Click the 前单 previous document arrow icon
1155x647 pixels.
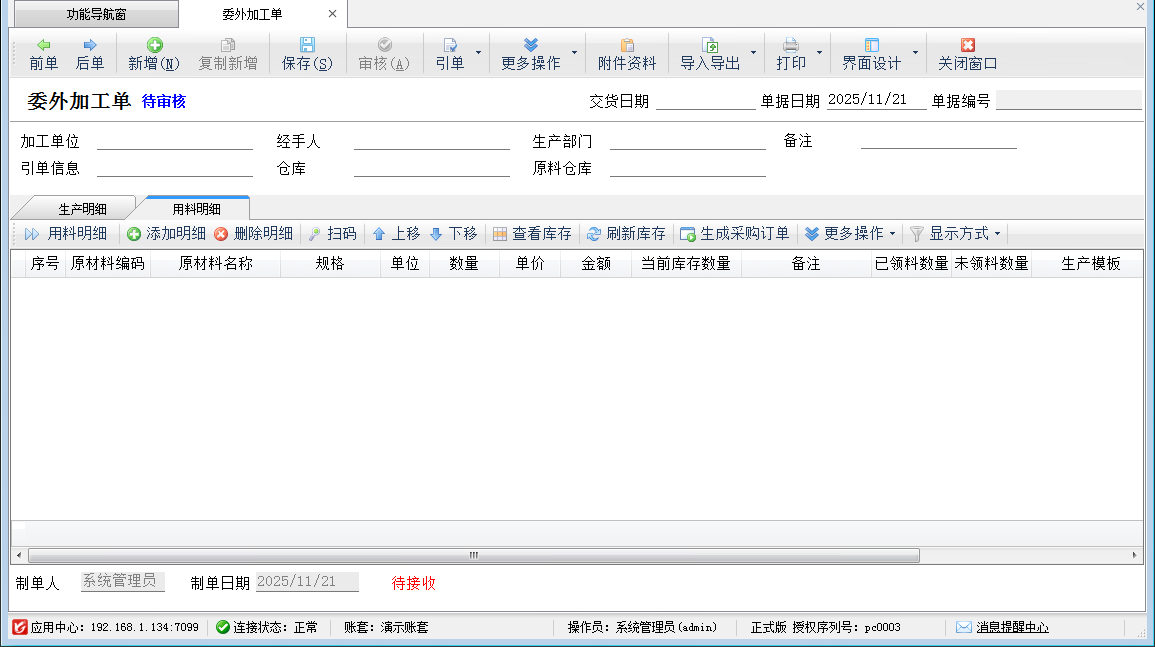click(x=43, y=45)
